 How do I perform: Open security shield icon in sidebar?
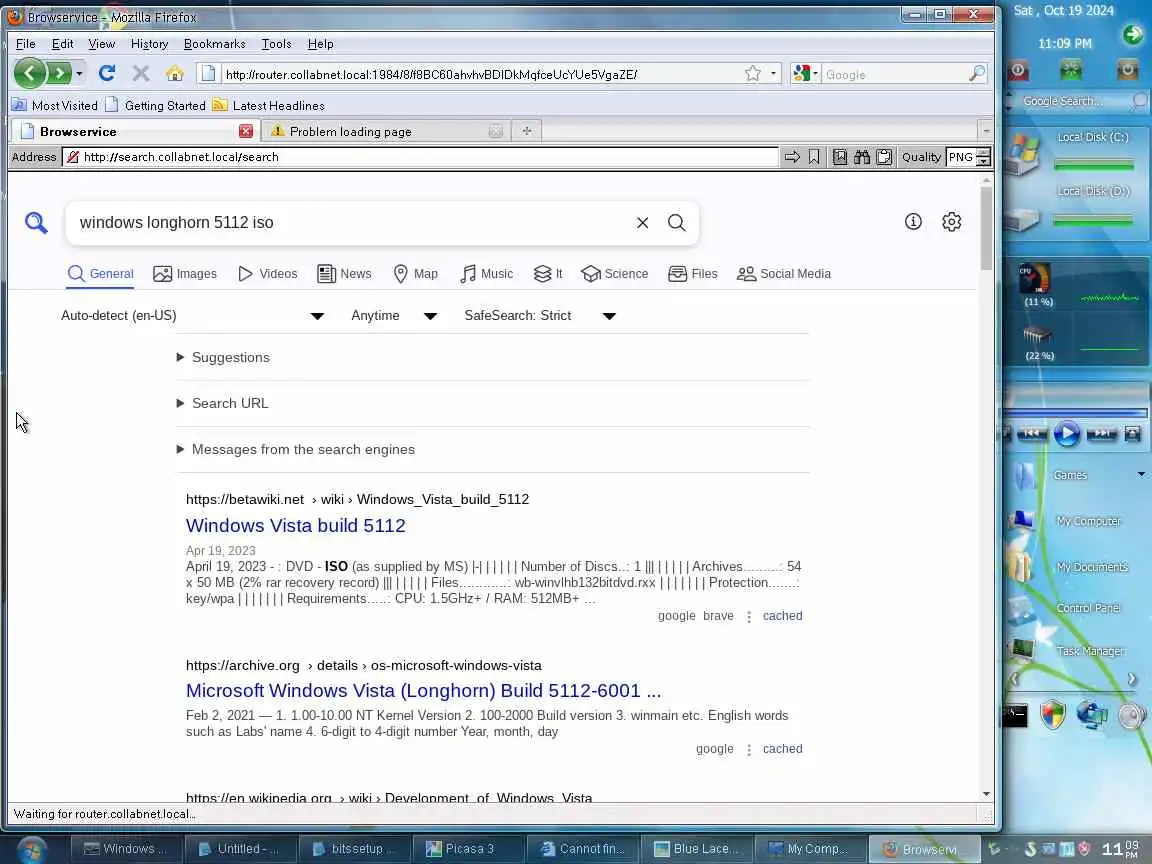click(1053, 715)
